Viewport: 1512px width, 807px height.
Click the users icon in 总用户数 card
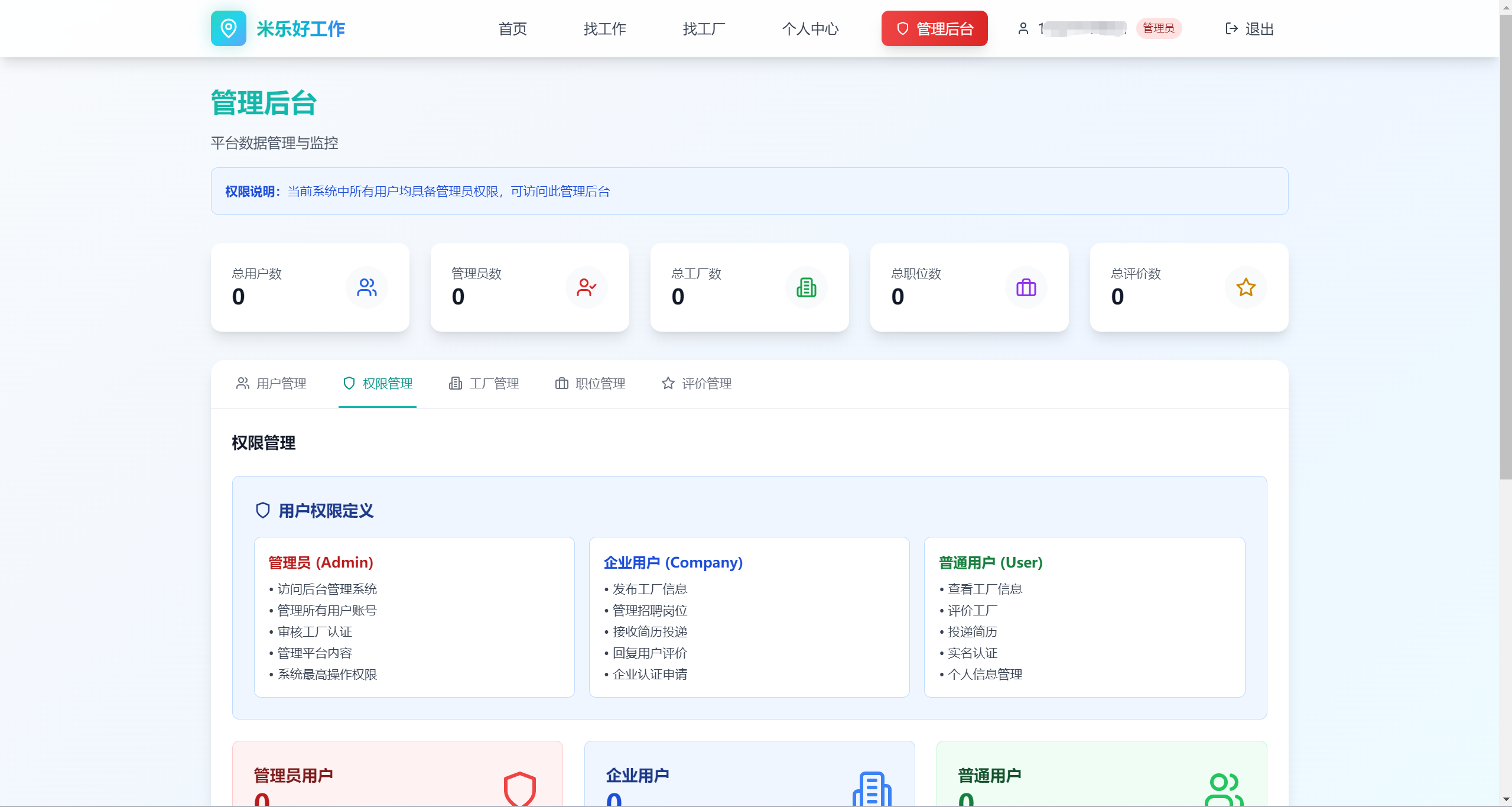[x=366, y=287]
